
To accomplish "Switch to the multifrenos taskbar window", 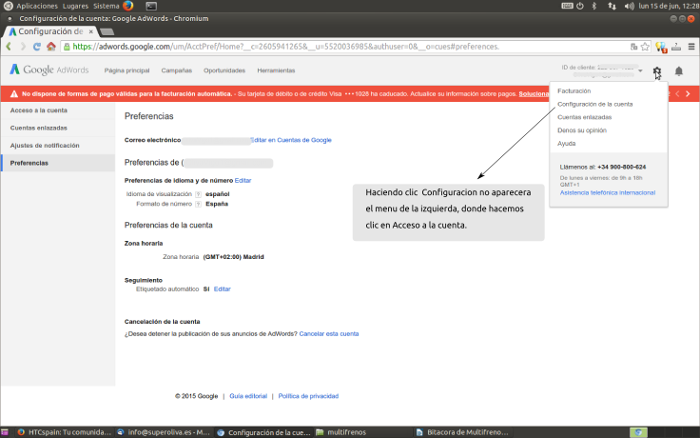I will coord(342,432).
